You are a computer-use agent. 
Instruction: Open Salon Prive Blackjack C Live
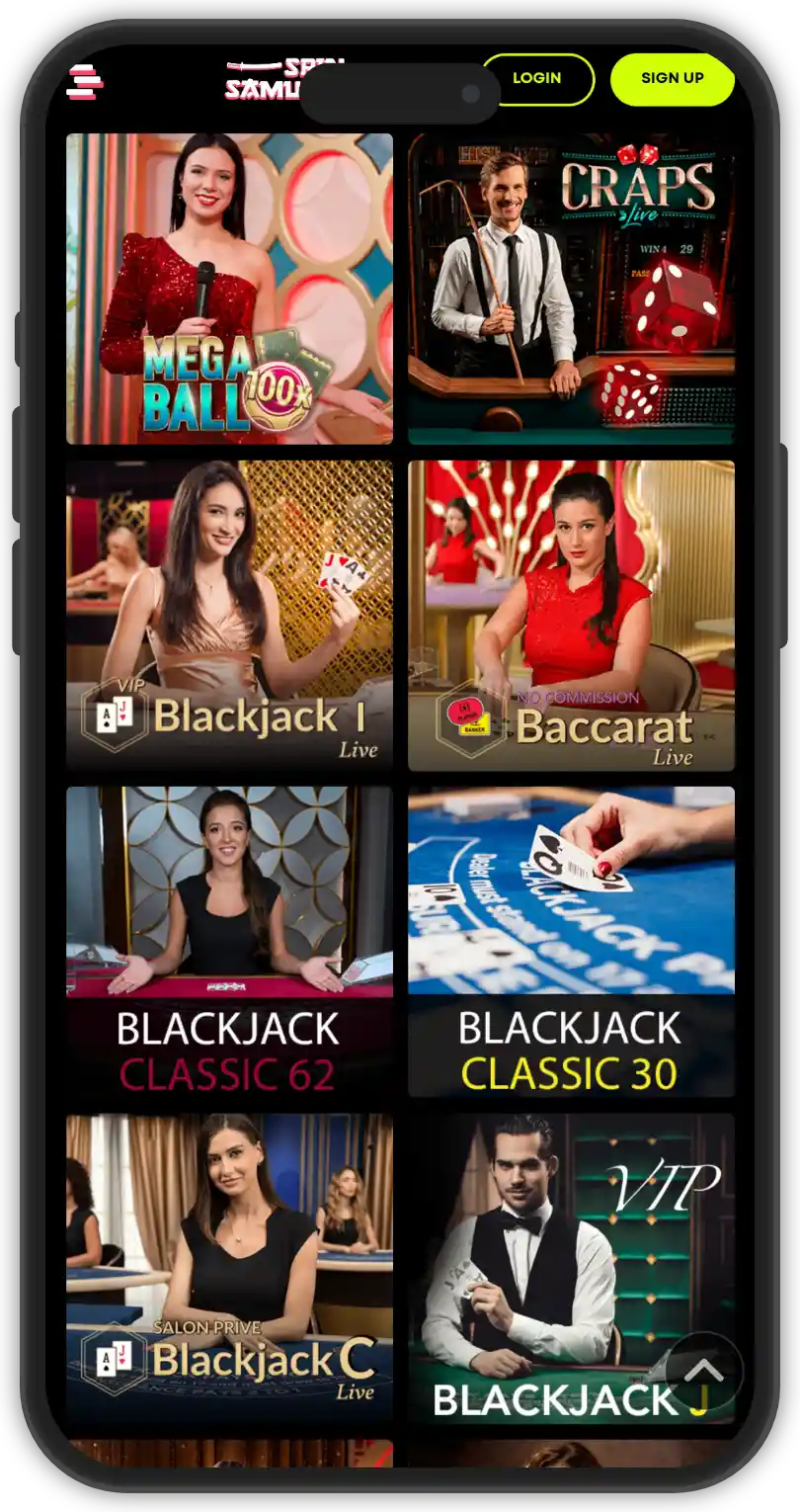[x=229, y=1269]
